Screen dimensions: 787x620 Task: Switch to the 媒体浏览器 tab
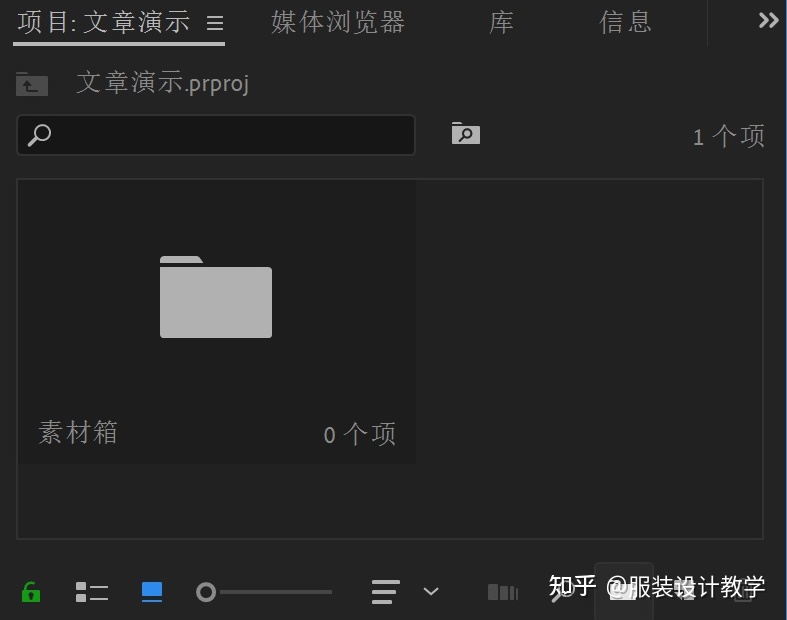[338, 23]
